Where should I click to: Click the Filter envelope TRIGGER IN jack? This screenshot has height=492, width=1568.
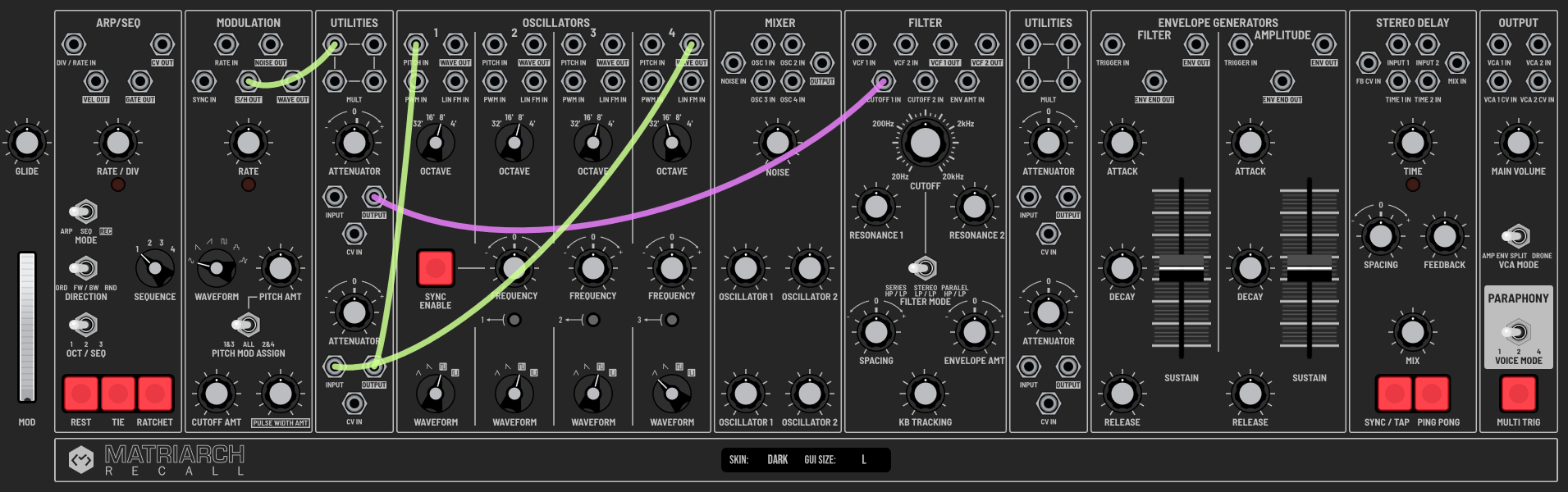click(1113, 44)
